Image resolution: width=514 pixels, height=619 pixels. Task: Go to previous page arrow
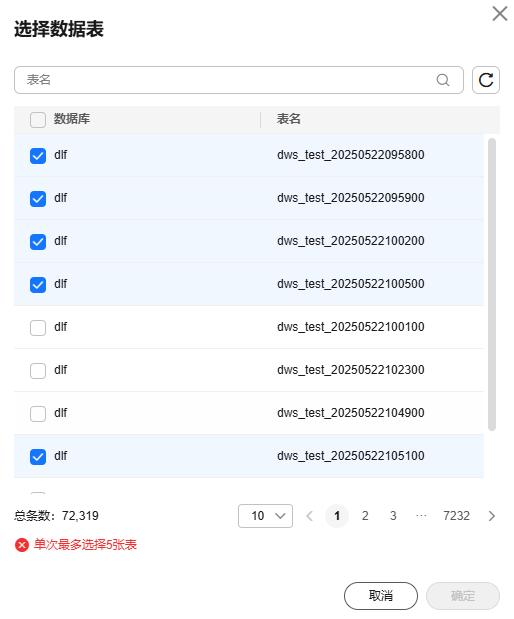click(310, 516)
